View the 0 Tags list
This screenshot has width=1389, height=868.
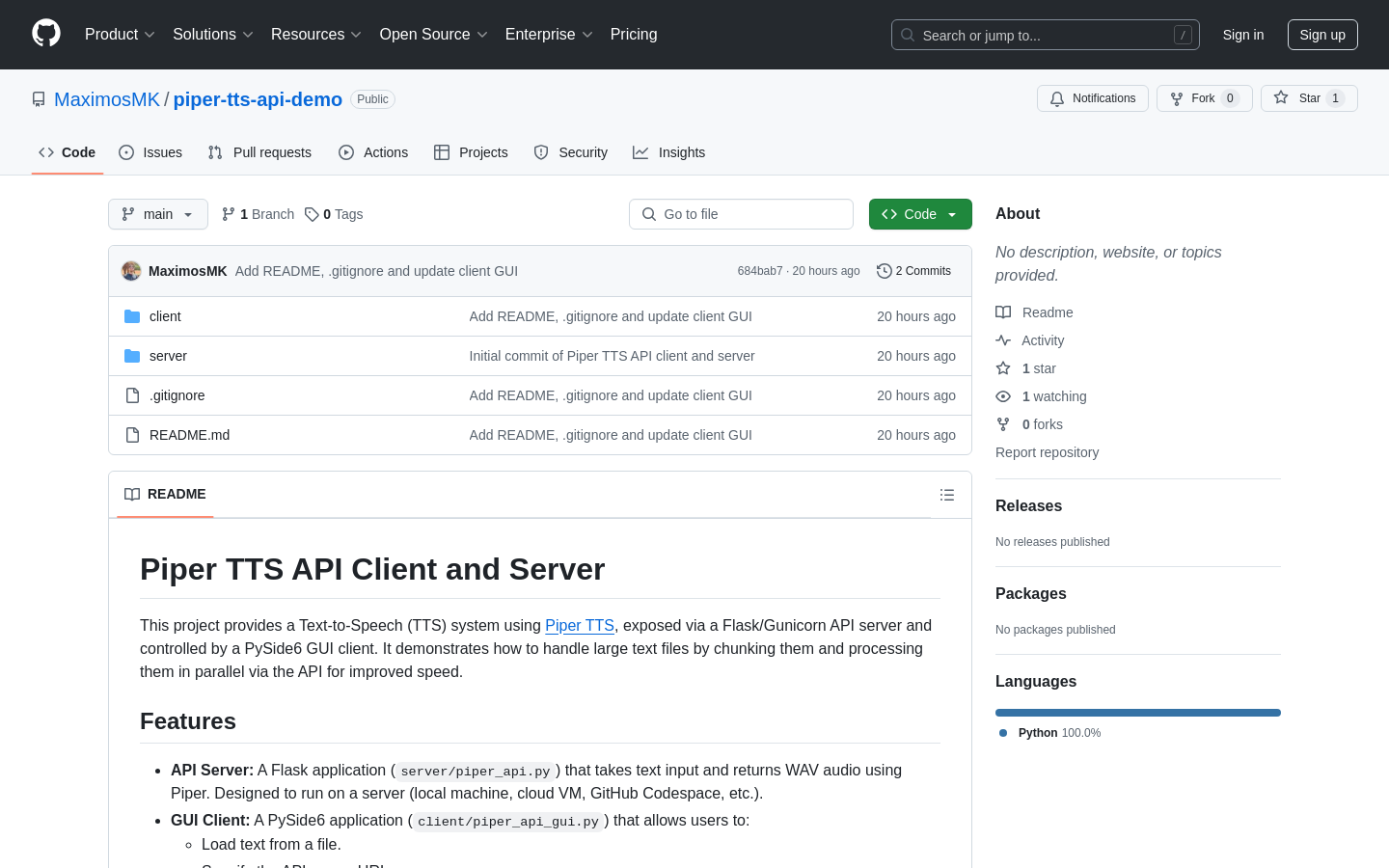click(x=334, y=214)
